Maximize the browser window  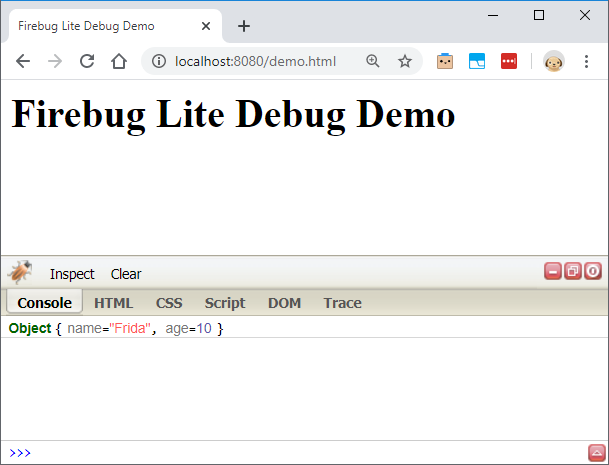tap(539, 16)
